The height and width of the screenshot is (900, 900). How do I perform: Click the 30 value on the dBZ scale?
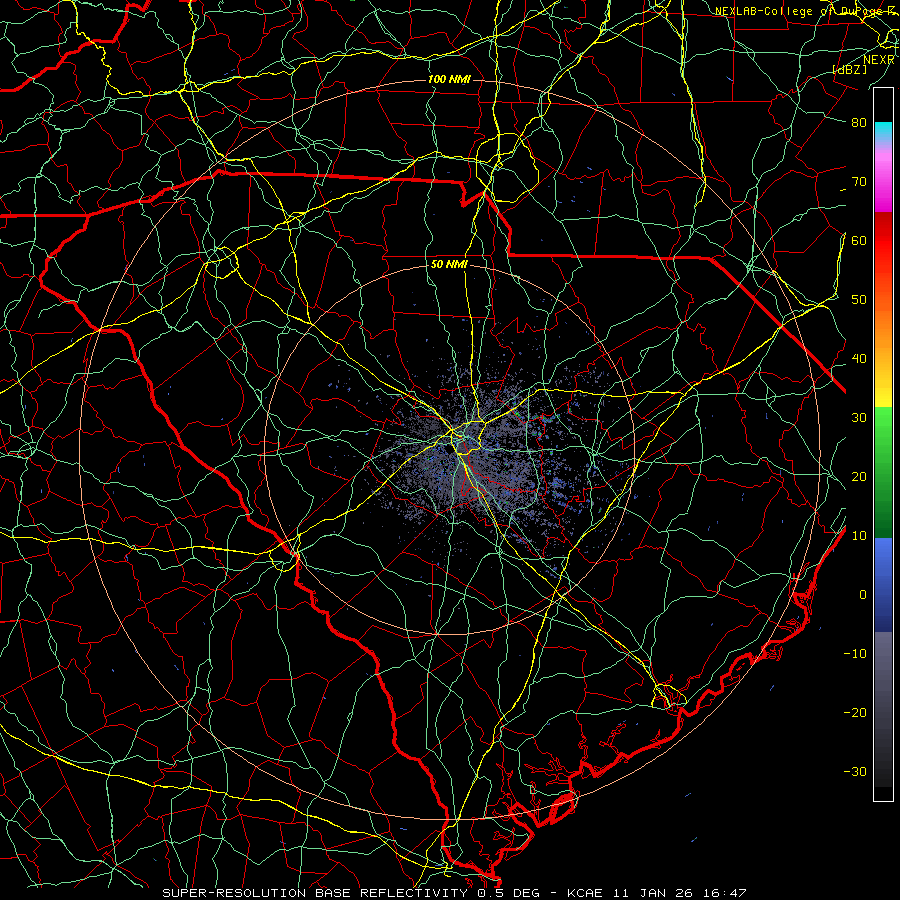[859, 418]
